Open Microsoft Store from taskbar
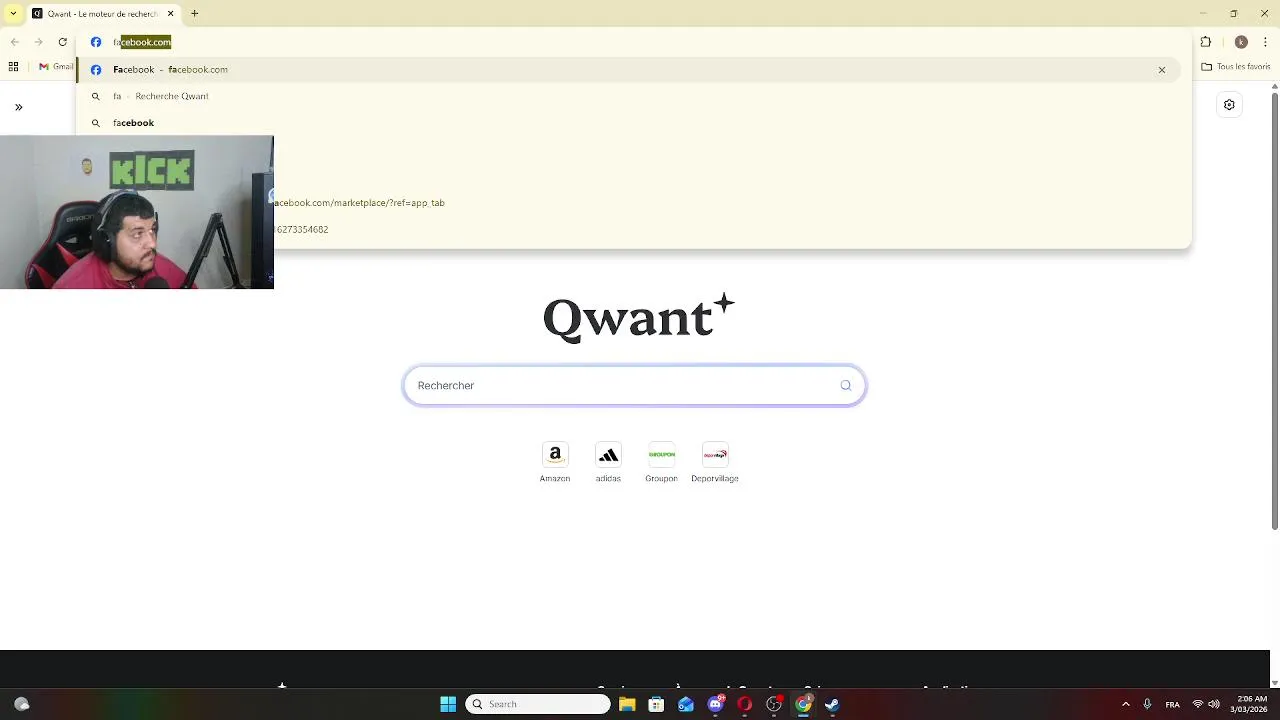Screen dimensions: 1280x720 [x=656, y=704]
